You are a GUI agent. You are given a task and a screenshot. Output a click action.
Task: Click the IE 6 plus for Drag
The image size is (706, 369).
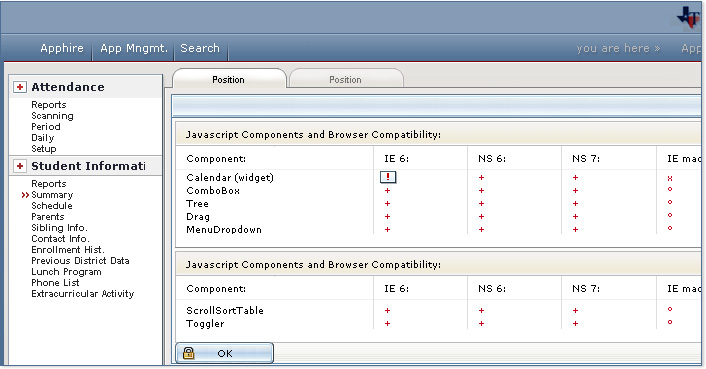tap(387, 217)
